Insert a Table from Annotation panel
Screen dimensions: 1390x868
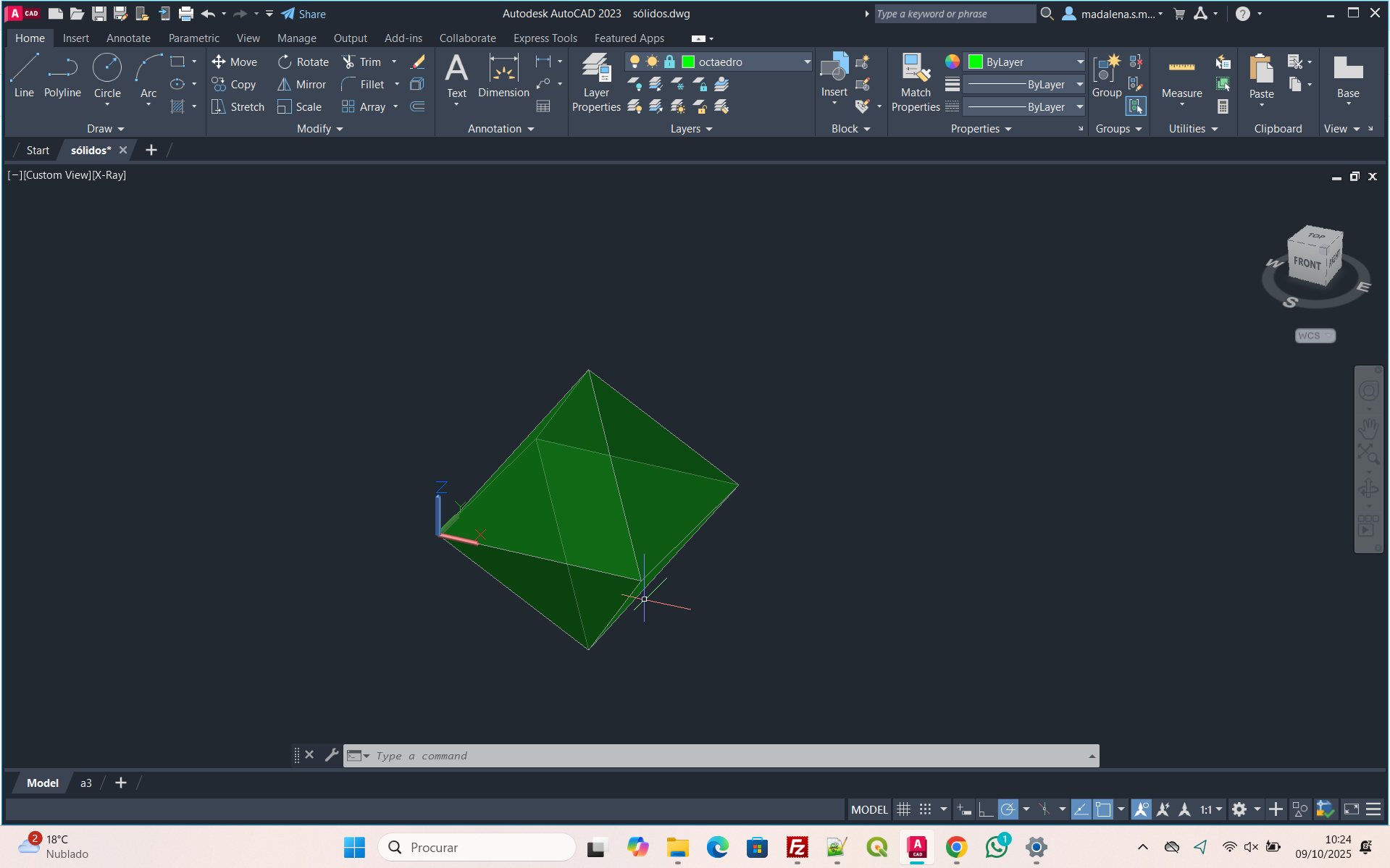543,107
